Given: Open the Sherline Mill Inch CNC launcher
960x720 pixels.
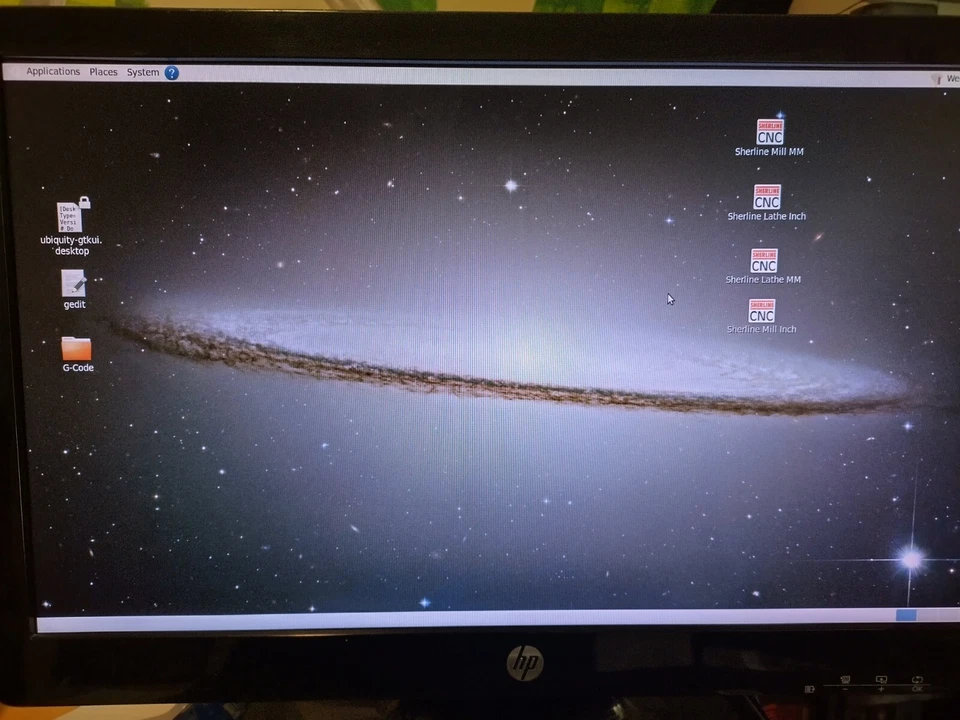Looking at the screenshot, I should 761,312.
